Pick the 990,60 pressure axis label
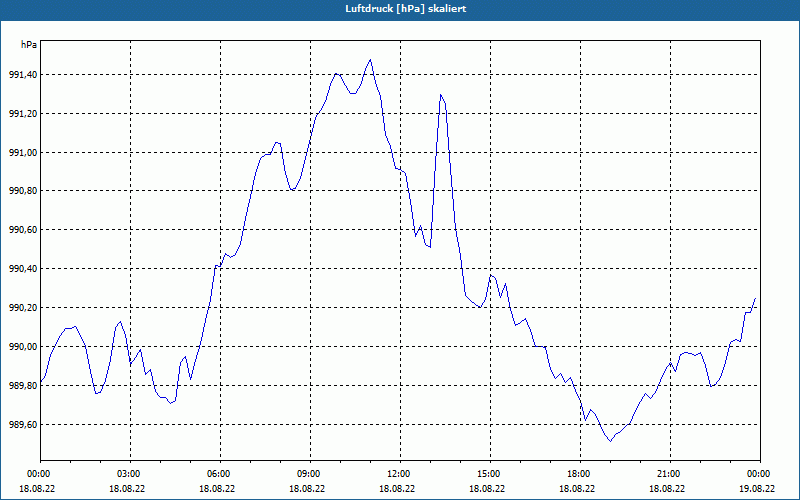This screenshot has height=500, width=800. point(23,230)
